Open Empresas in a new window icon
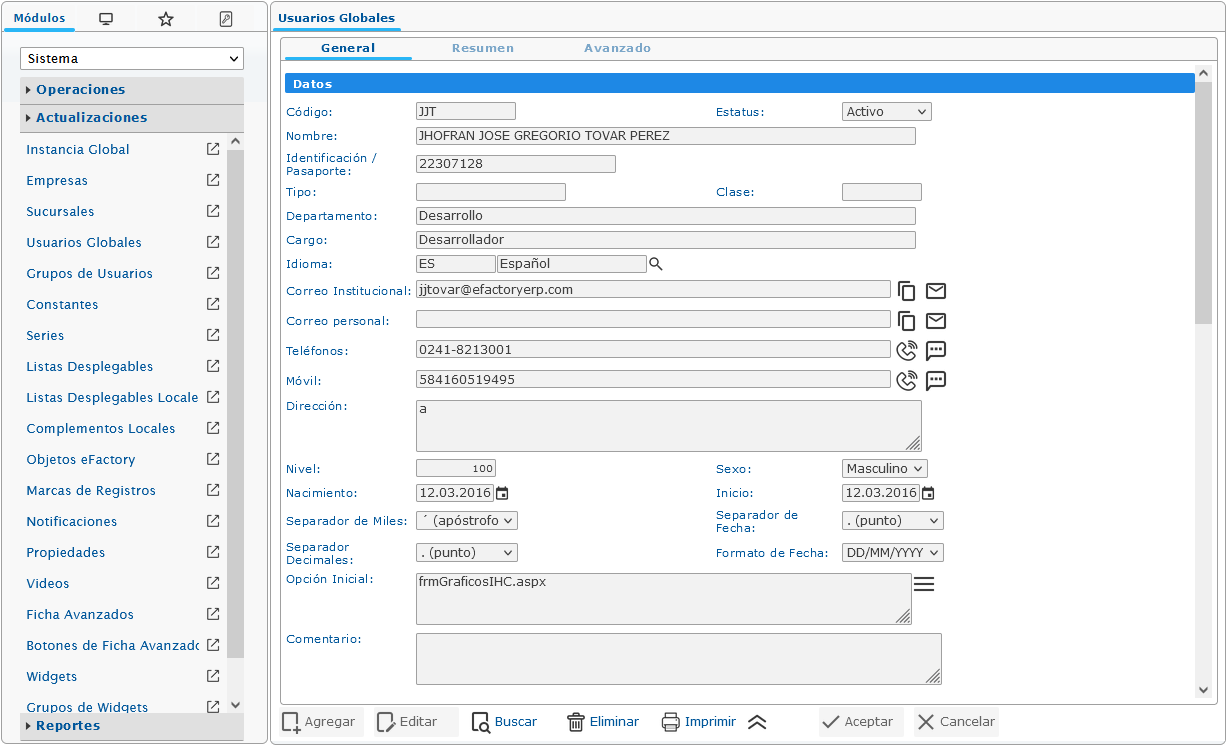Image resolution: width=1227 pixels, height=745 pixels. click(x=213, y=181)
